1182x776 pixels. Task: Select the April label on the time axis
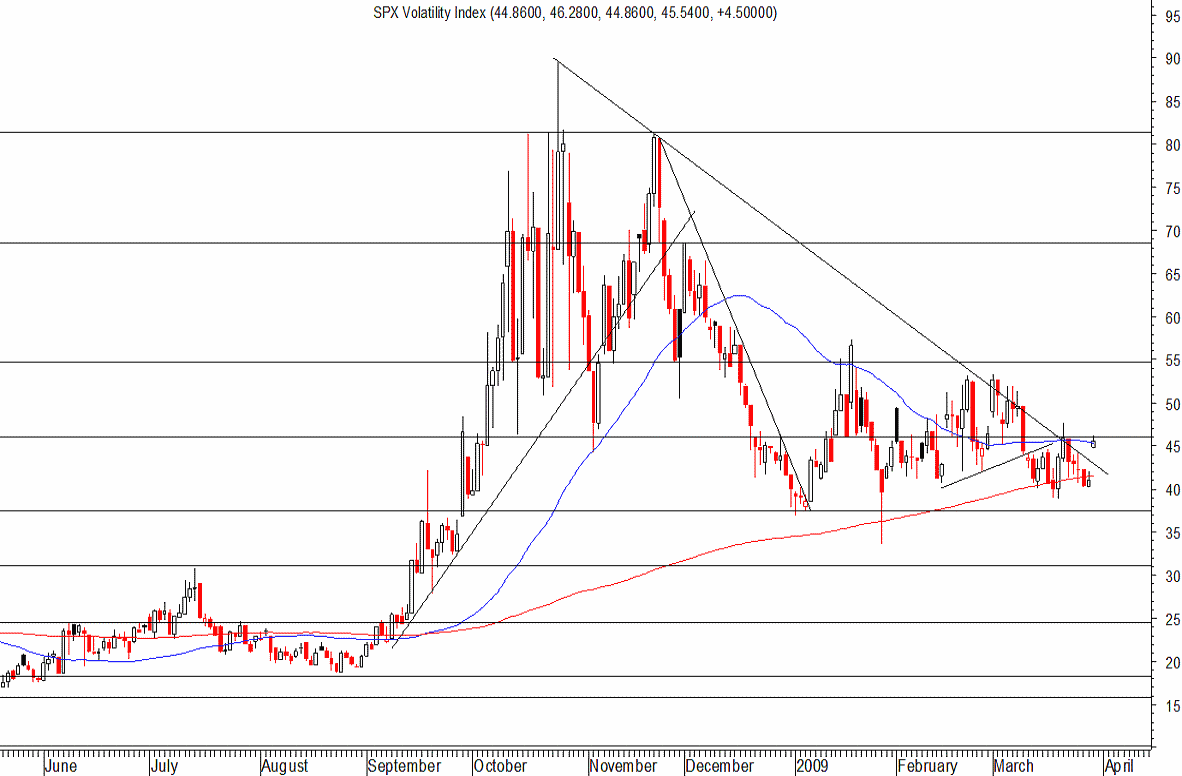[x=1117, y=766]
